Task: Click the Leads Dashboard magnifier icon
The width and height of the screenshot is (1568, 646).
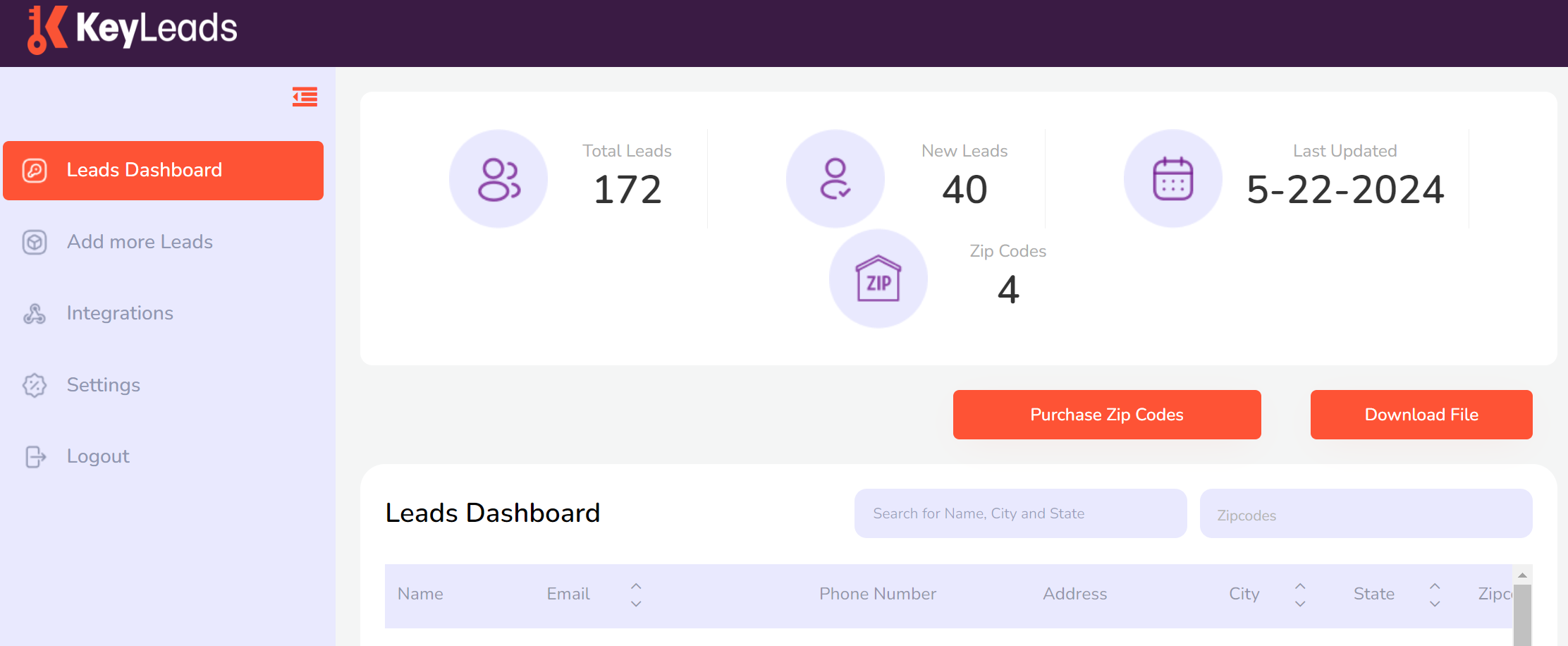Action: pyautogui.click(x=34, y=170)
